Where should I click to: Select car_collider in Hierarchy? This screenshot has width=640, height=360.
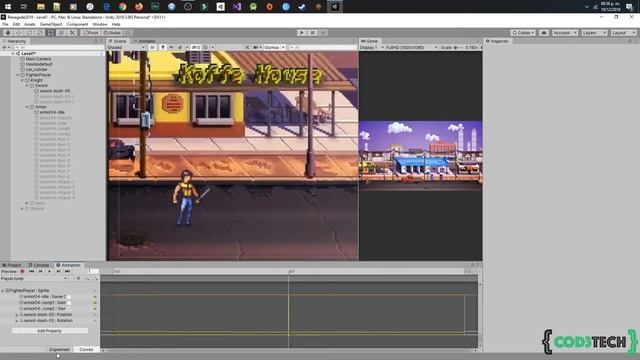[36, 70]
